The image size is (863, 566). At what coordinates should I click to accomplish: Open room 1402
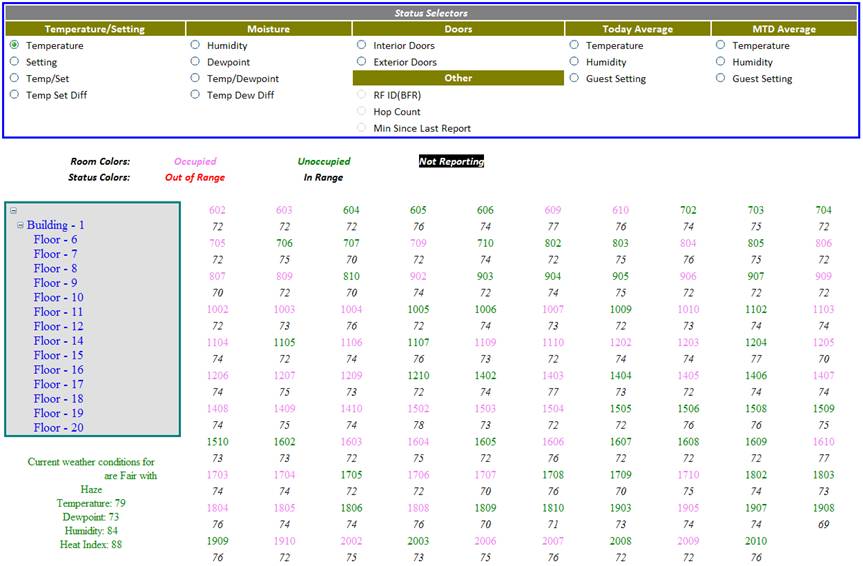(x=485, y=375)
